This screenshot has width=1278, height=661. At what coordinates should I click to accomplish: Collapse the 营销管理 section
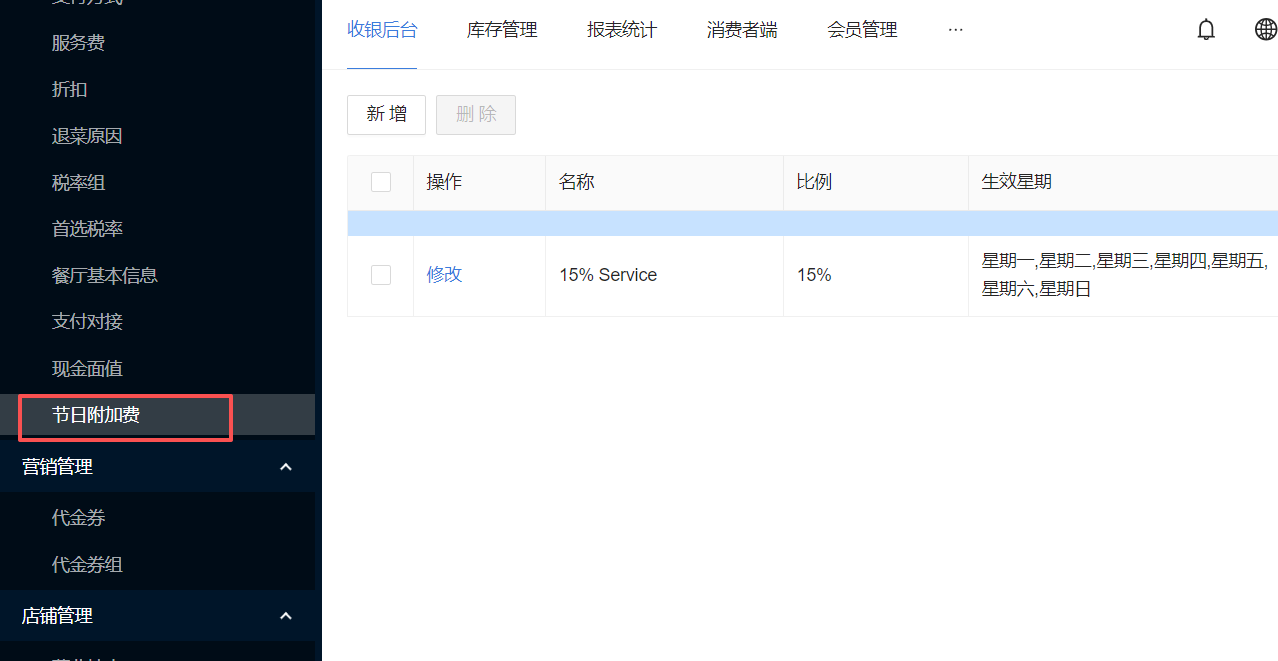click(x=285, y=467)
